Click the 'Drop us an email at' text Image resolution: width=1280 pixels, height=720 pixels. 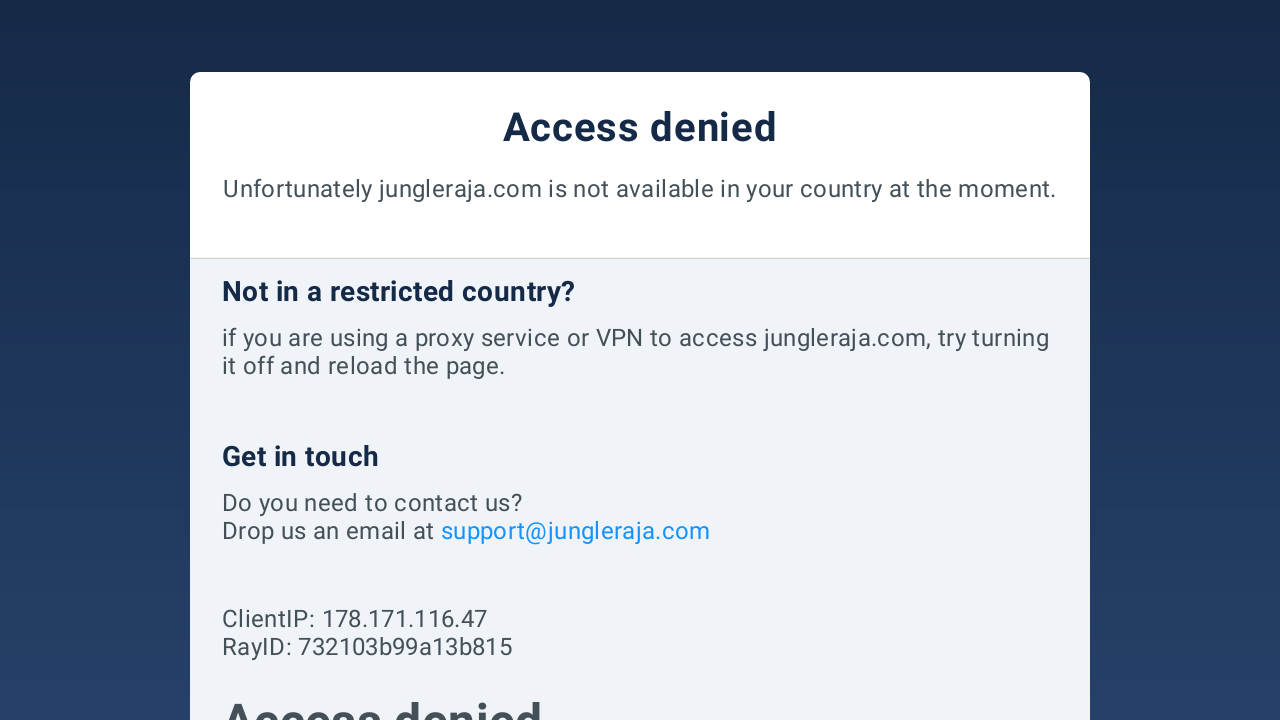[x=328, y=531]
